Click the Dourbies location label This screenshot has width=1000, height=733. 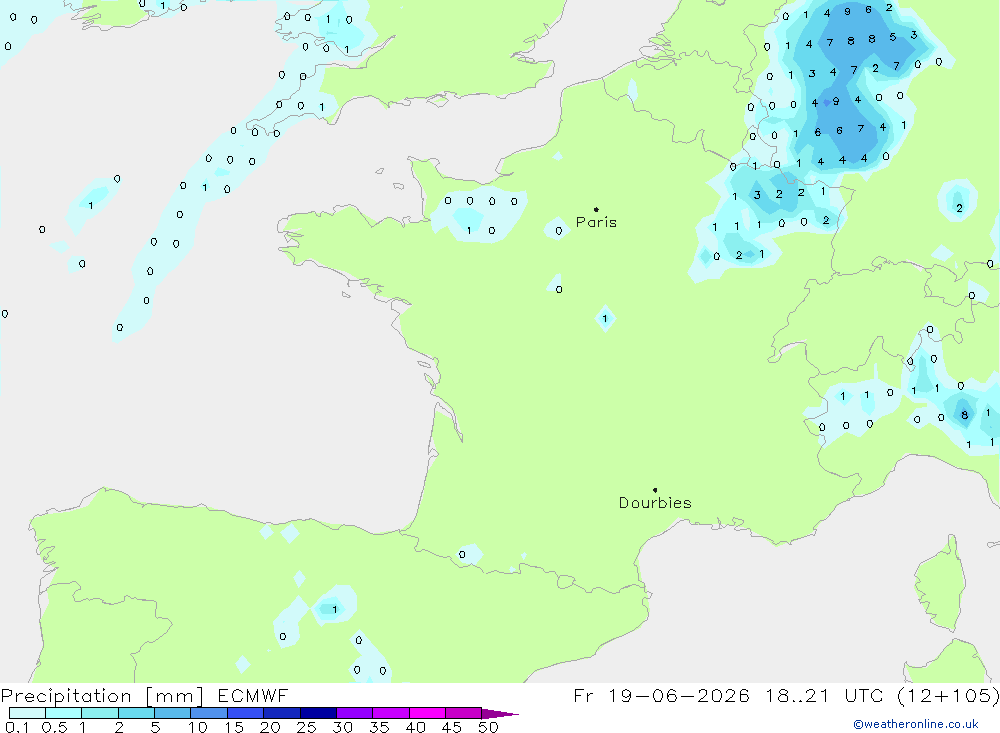pyautogui.click(x=655, y=503)
